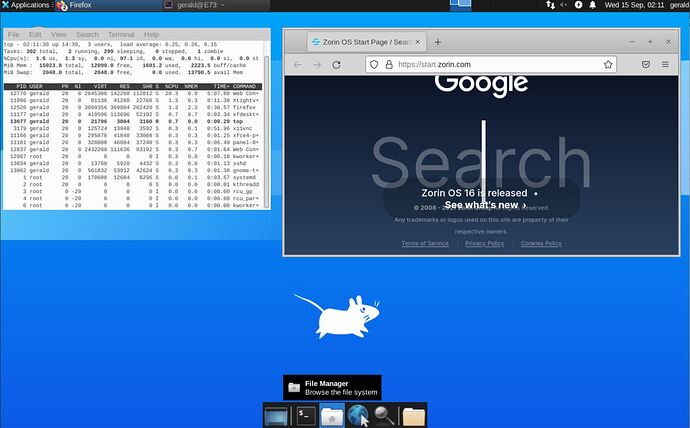This screenshot has height=428, width=690.
Task: Click the workspace switcher in top panel
Action: [460, 4]
